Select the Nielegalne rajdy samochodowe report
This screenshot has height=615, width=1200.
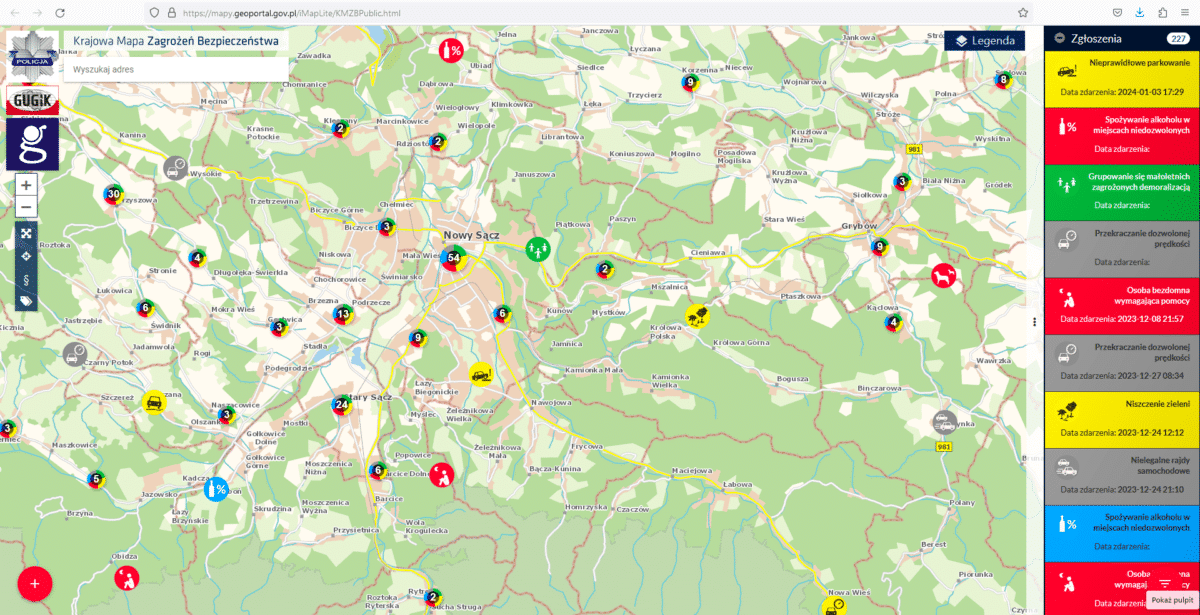(x=1120, y=474)
